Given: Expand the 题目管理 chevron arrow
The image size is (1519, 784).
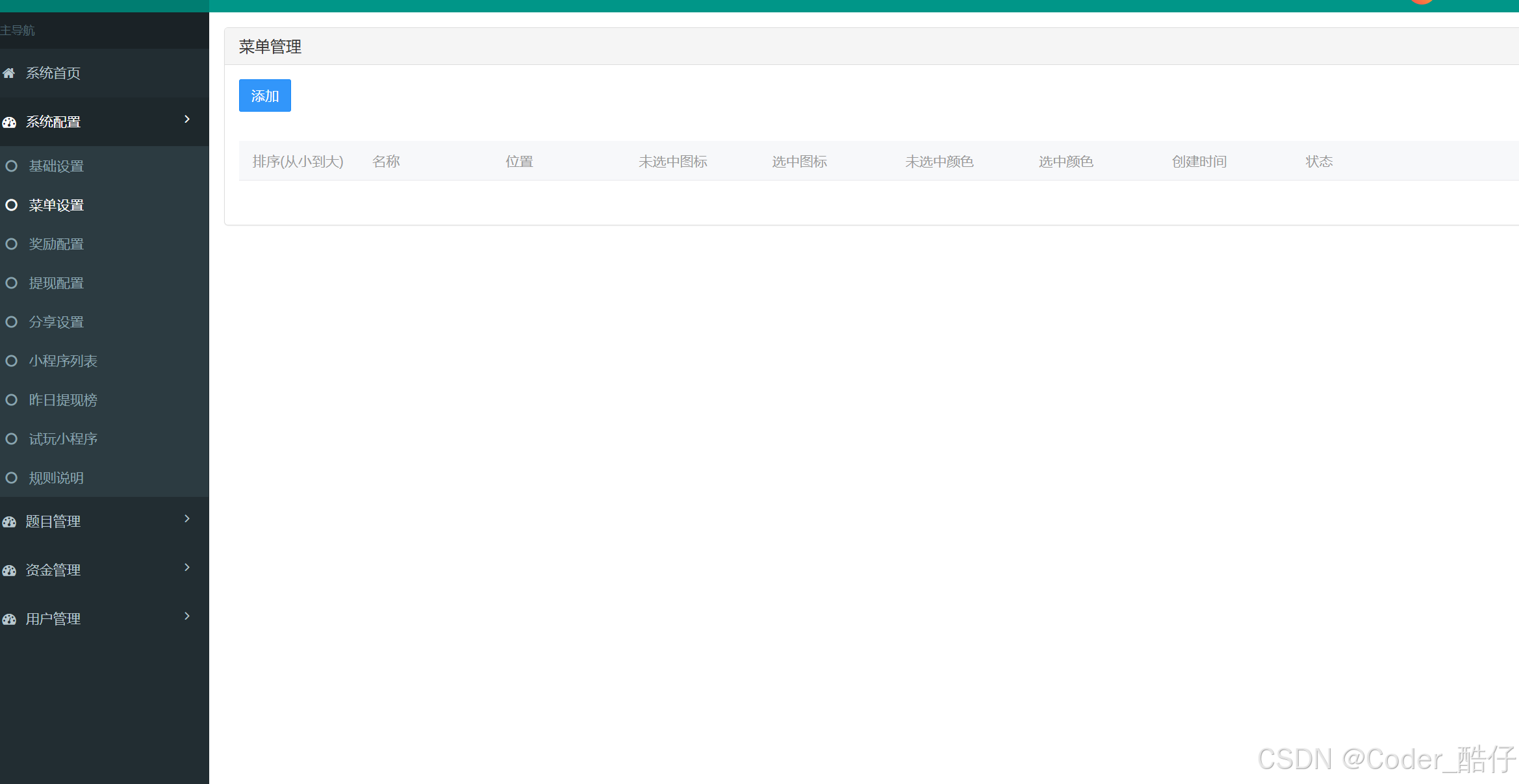Looking at the screenshot, I should click(x=187, y=519).
